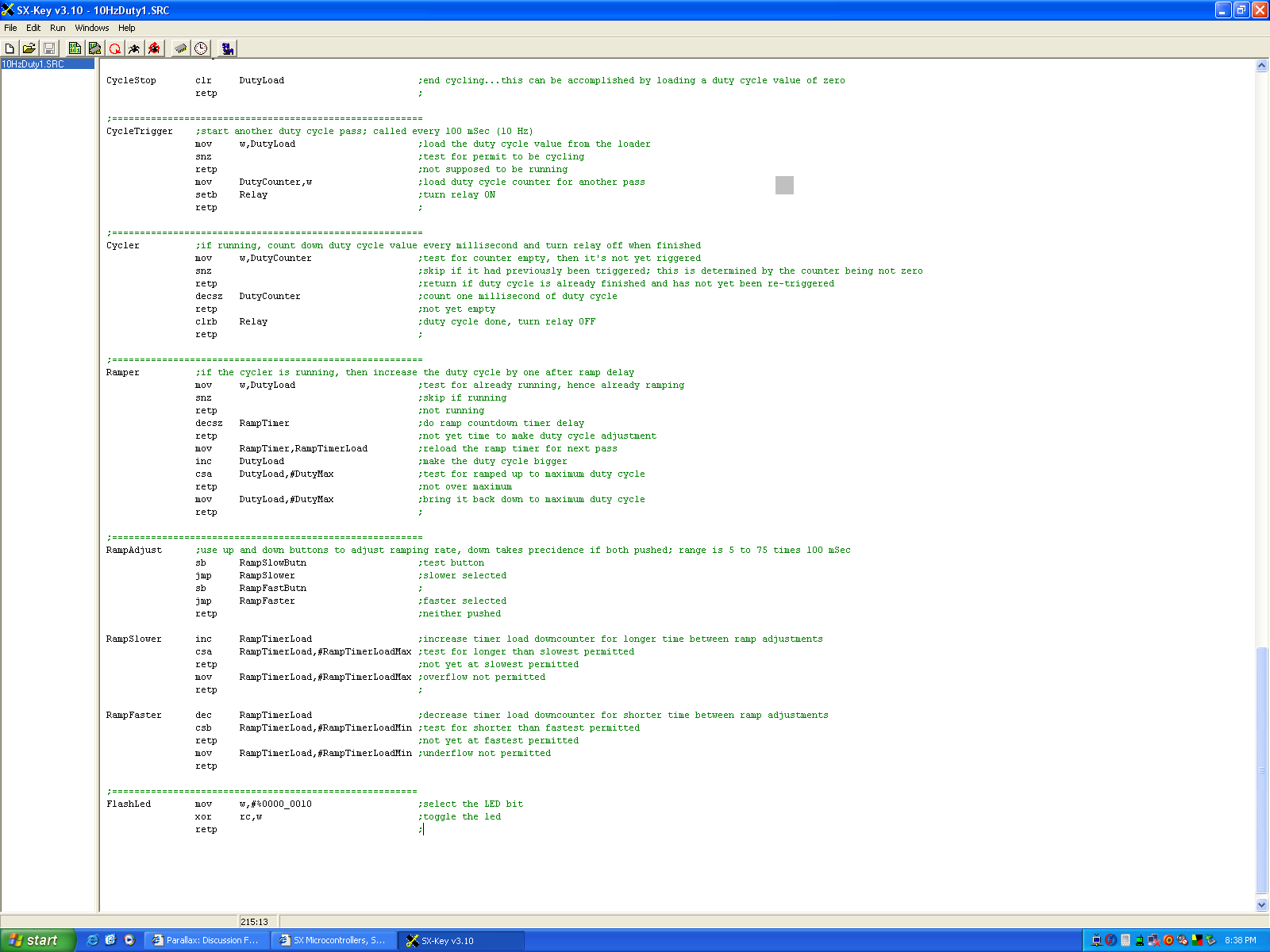Start Debug with the black bug icon

pyautogui.click(x=134, y=48)
